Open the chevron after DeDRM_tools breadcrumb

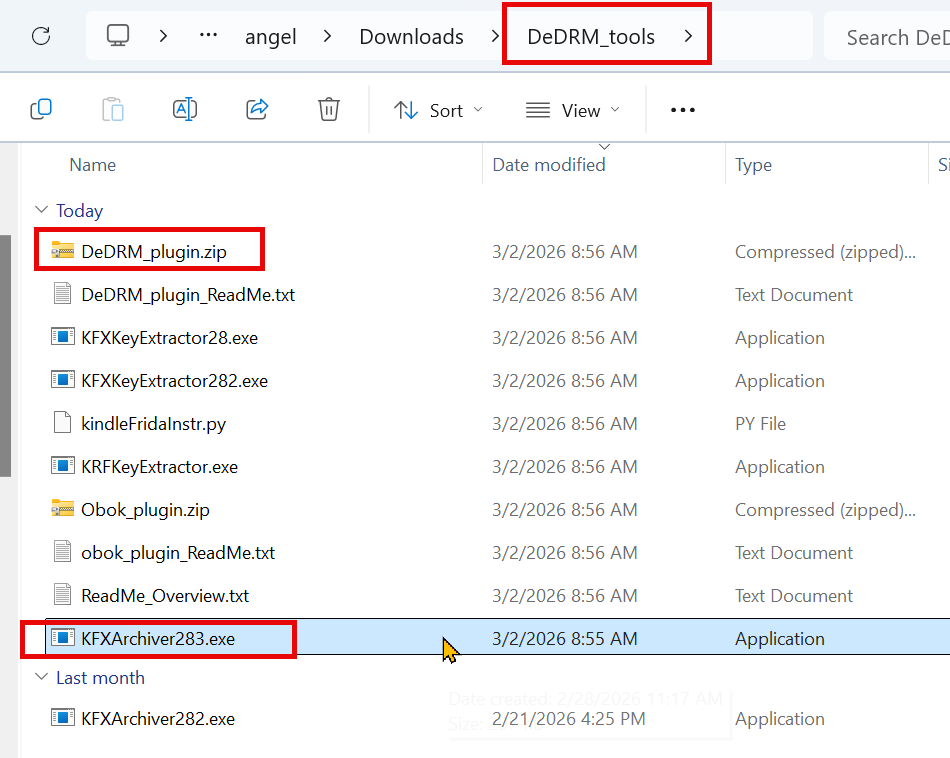pyautogui.click(x=688, y=35)
